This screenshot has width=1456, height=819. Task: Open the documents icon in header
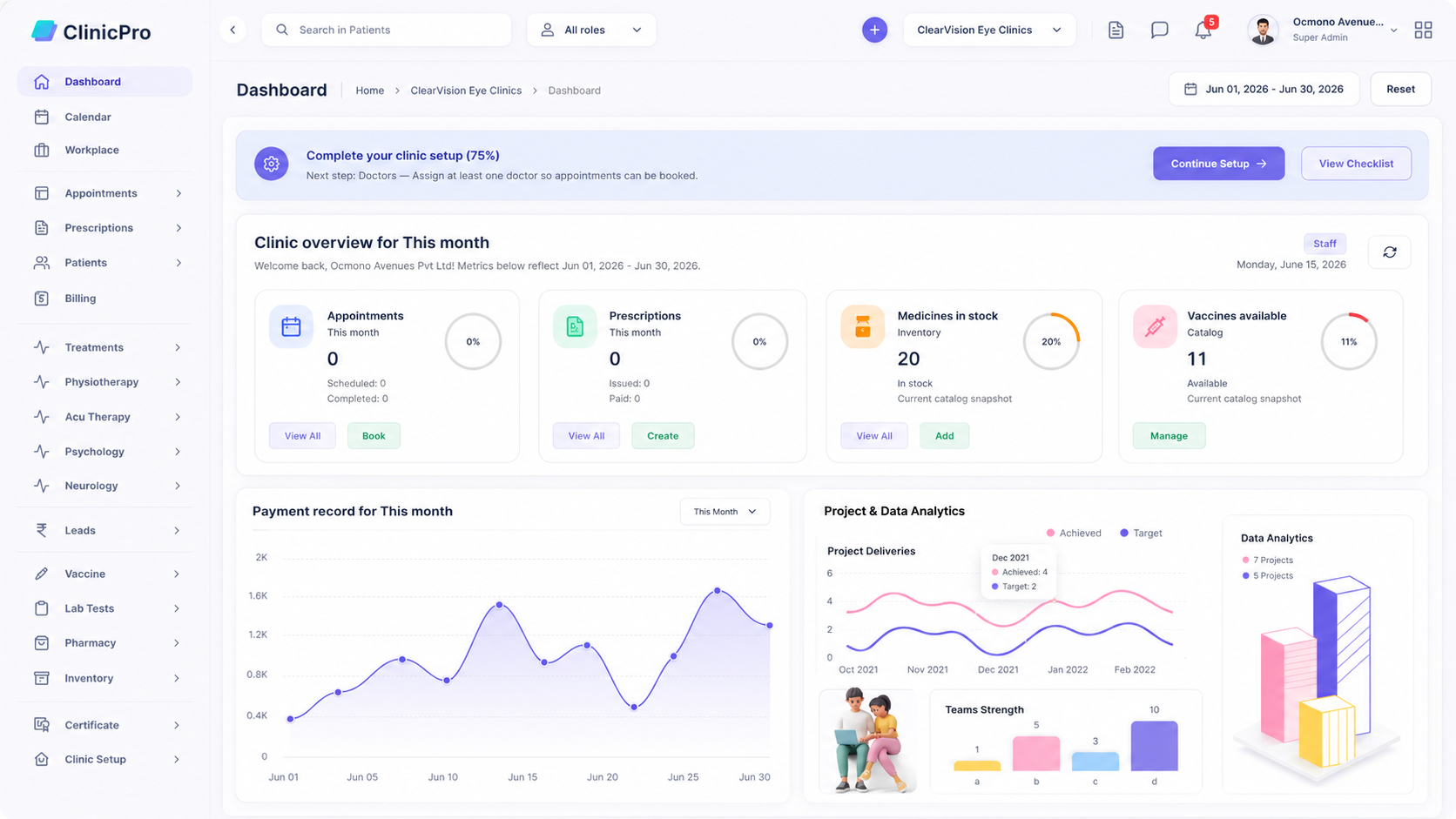[x=1116, y=30]
